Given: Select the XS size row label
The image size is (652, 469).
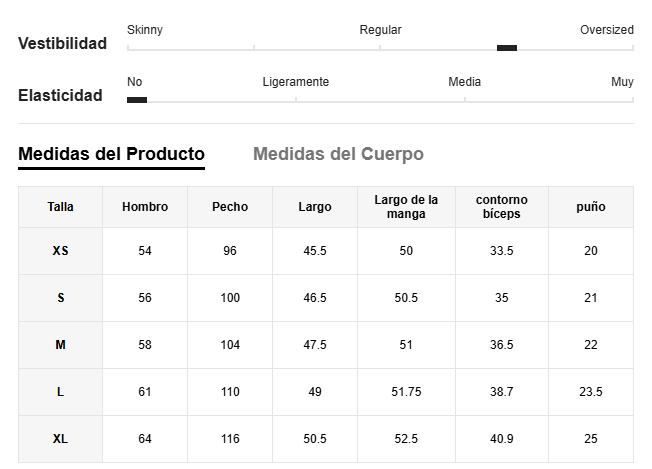Looking at the screenshot, I should (60, 251).
